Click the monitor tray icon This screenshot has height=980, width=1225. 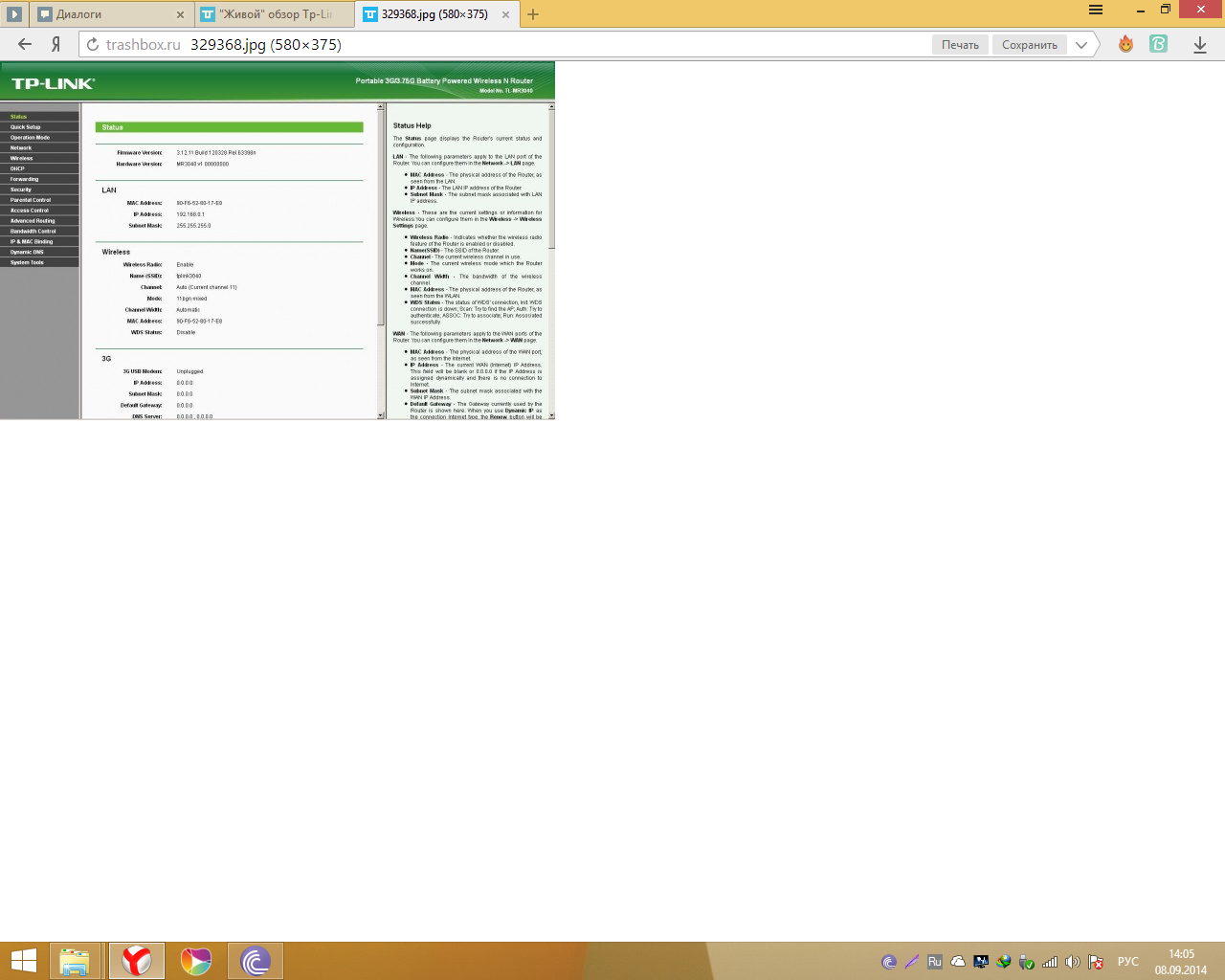pos(981,962)
